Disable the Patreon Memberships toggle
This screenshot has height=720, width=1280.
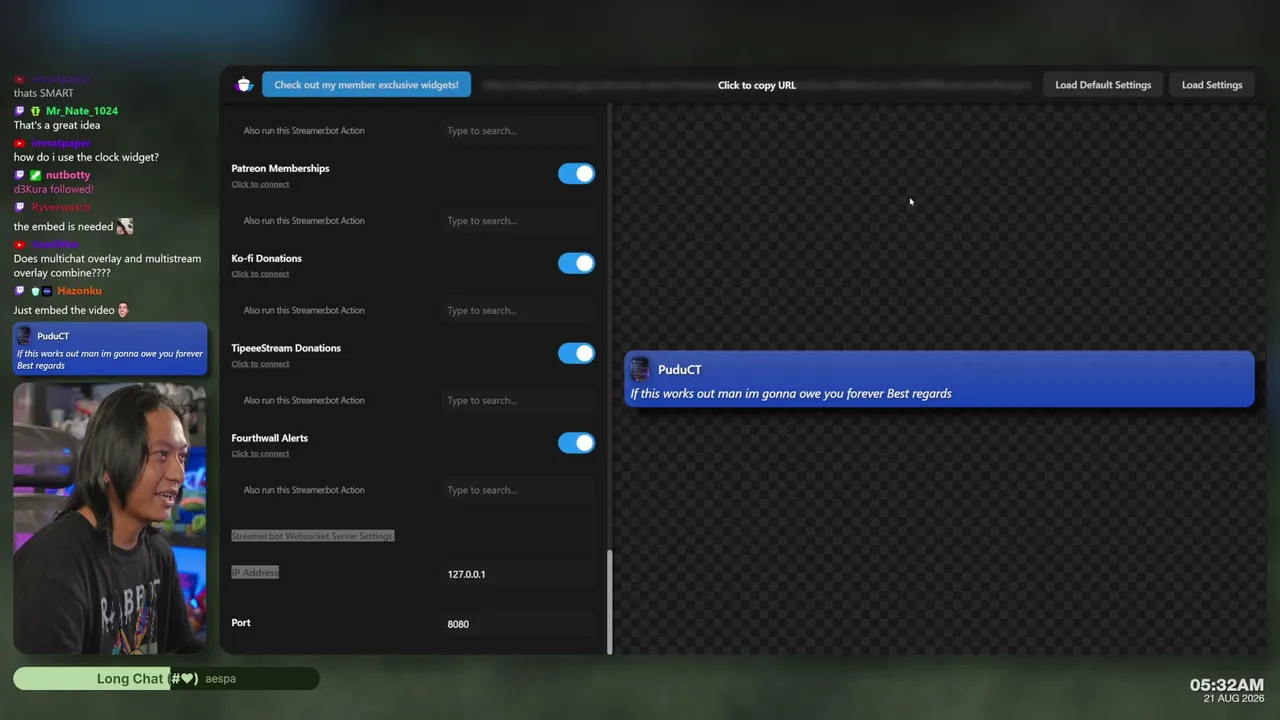[x=576, y=174]
